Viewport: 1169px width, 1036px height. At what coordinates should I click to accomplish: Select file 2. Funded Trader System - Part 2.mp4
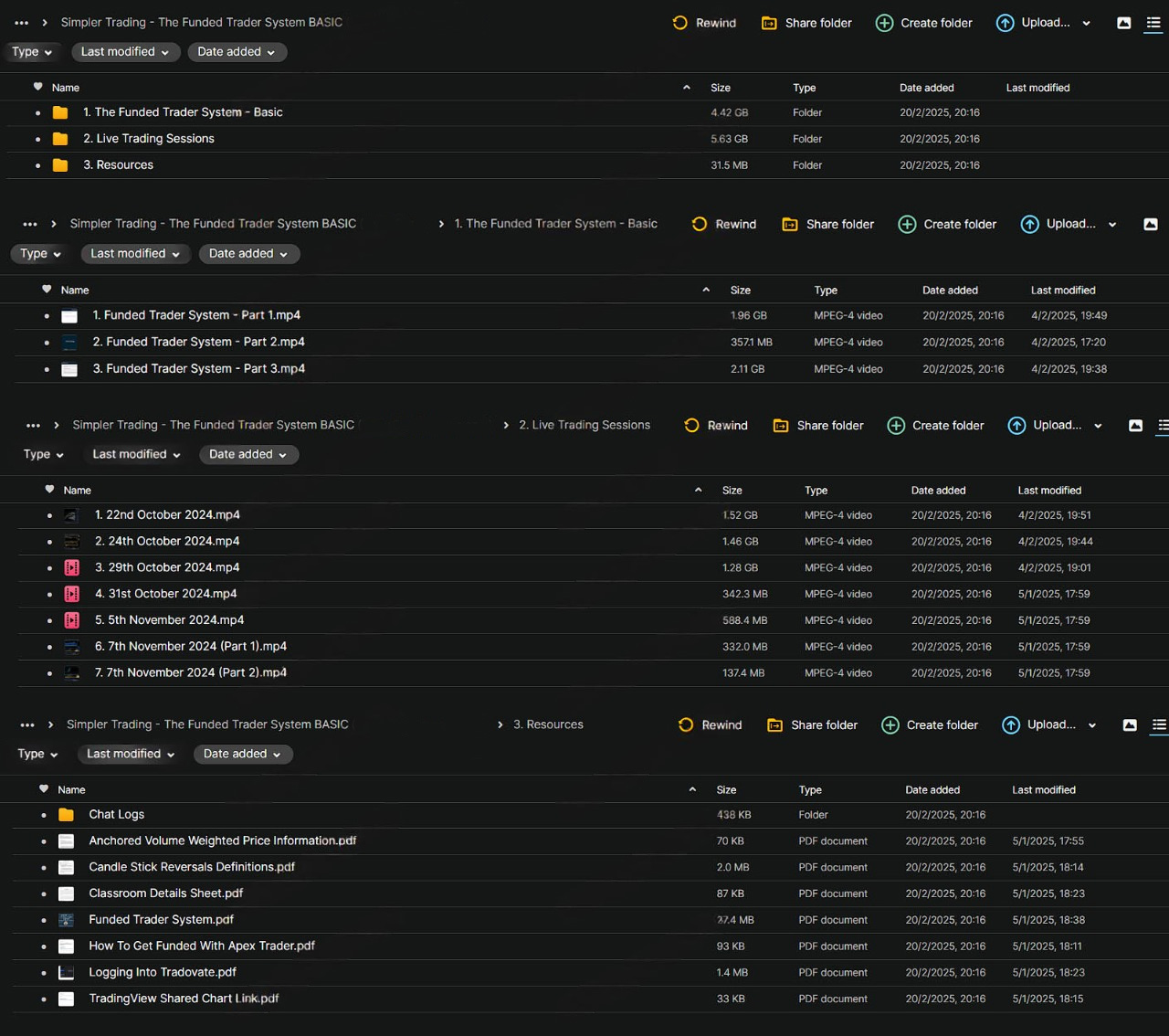point(198,342)
